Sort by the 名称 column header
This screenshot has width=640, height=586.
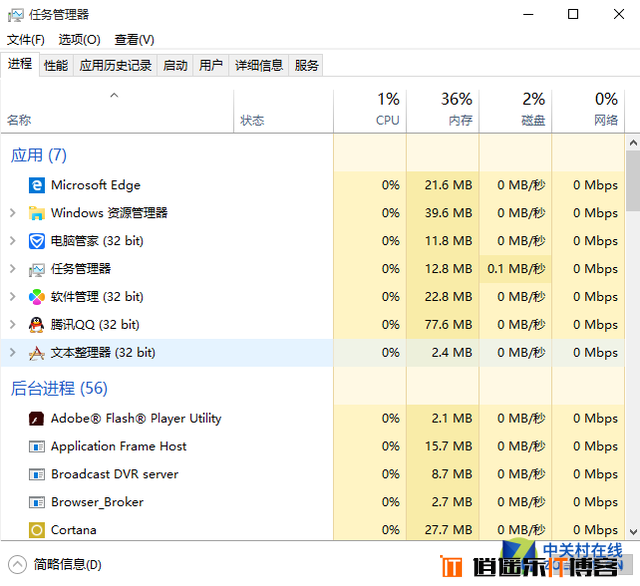pos(117,111)
